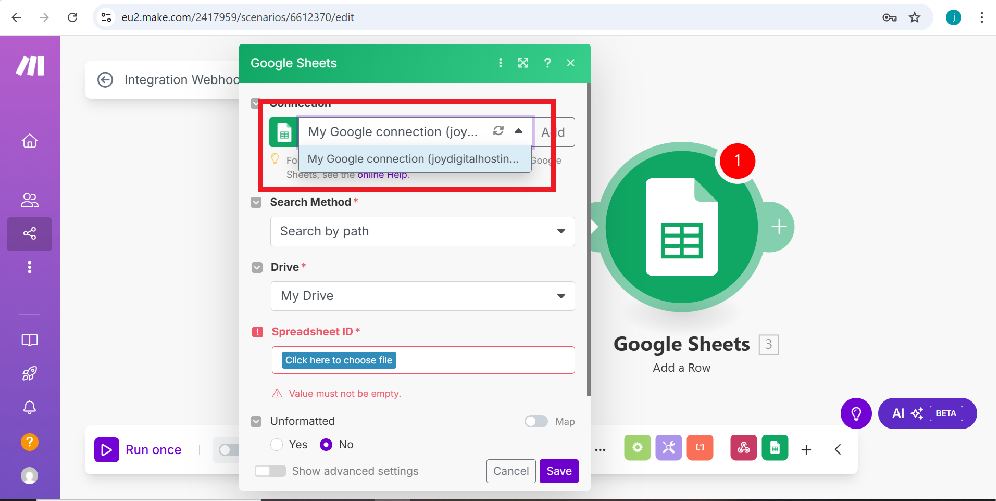Toggle the Drive field checkbox
This screenshot has width=996, height=501.
(257, 268)
